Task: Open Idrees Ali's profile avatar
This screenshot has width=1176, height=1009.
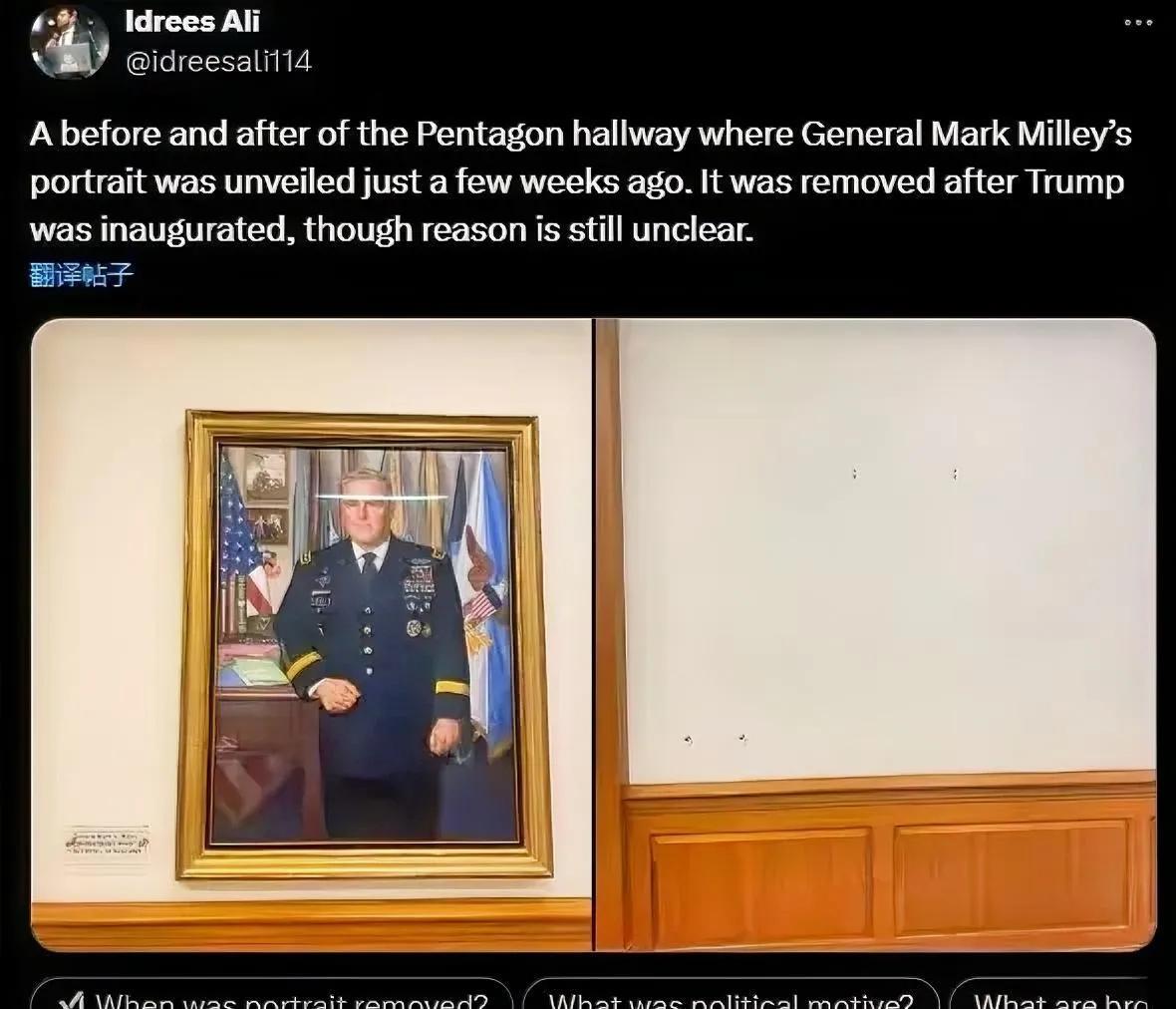Action: coord(70,42)
